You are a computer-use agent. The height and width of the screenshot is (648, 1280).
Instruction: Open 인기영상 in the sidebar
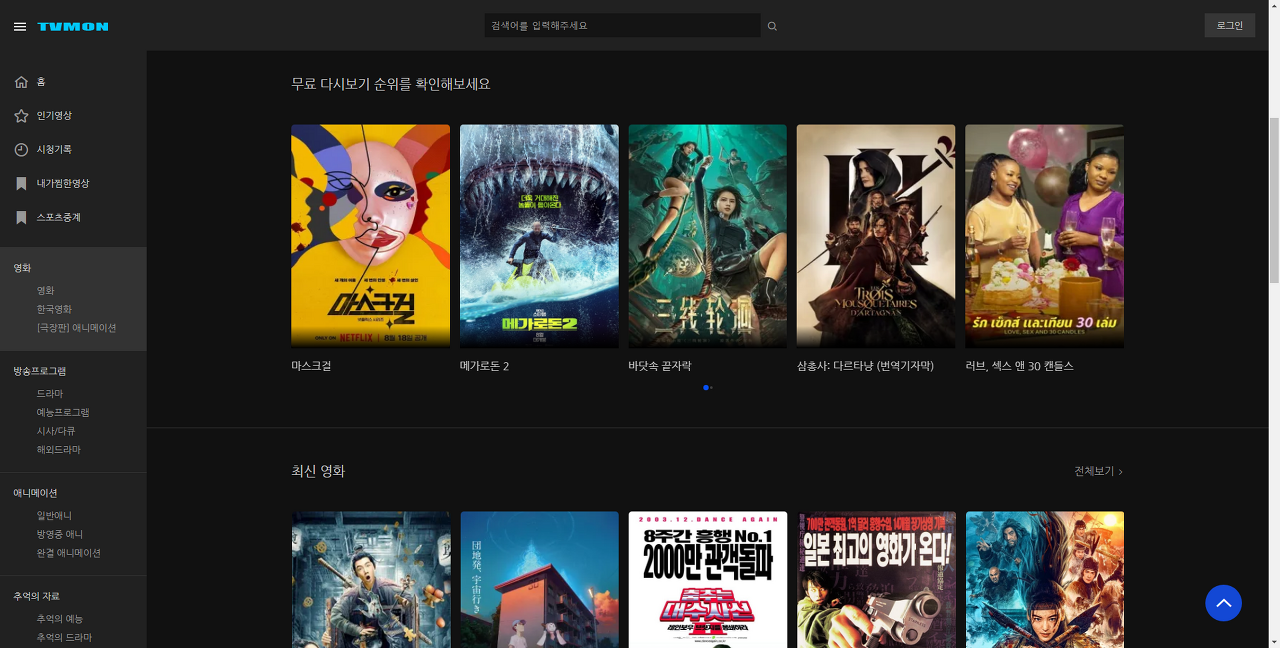click(54, 116)
